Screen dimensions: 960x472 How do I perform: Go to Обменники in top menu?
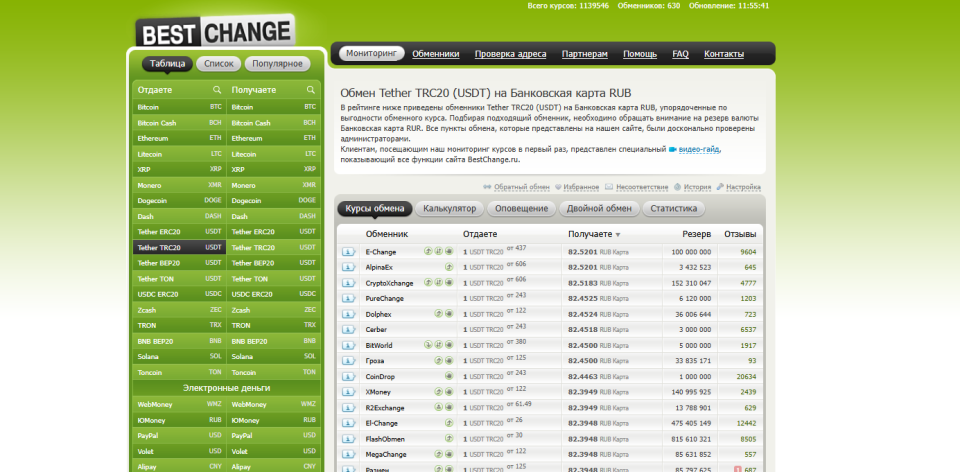point(435,53)
